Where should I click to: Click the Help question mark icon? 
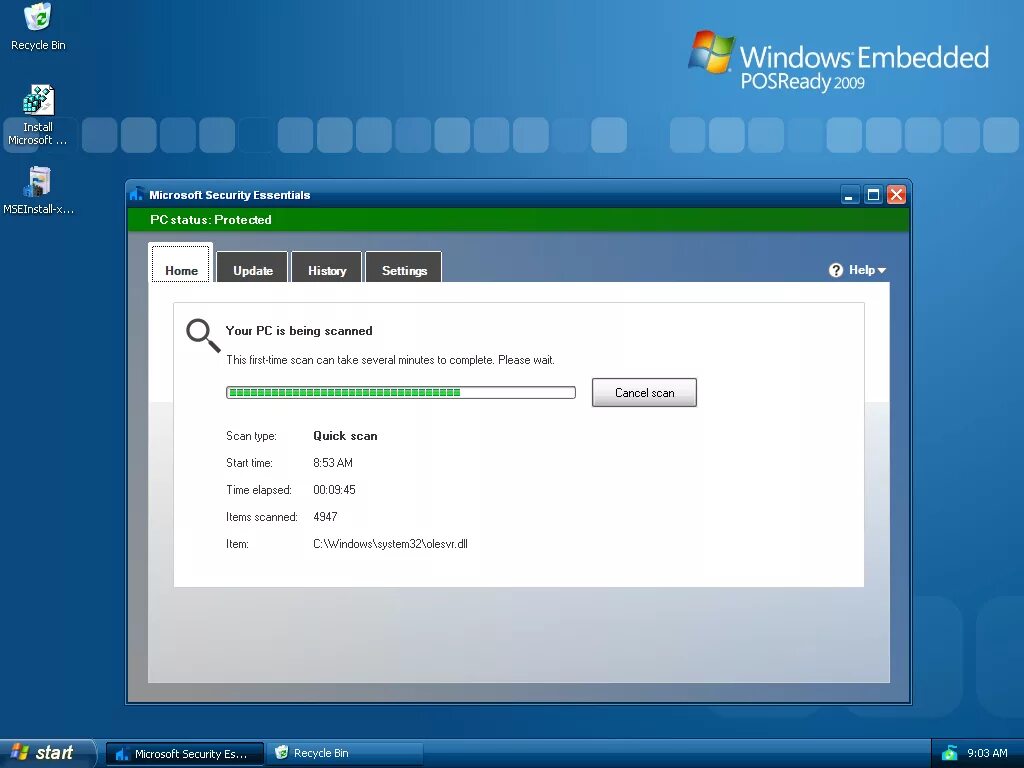[x=836, y=270]
